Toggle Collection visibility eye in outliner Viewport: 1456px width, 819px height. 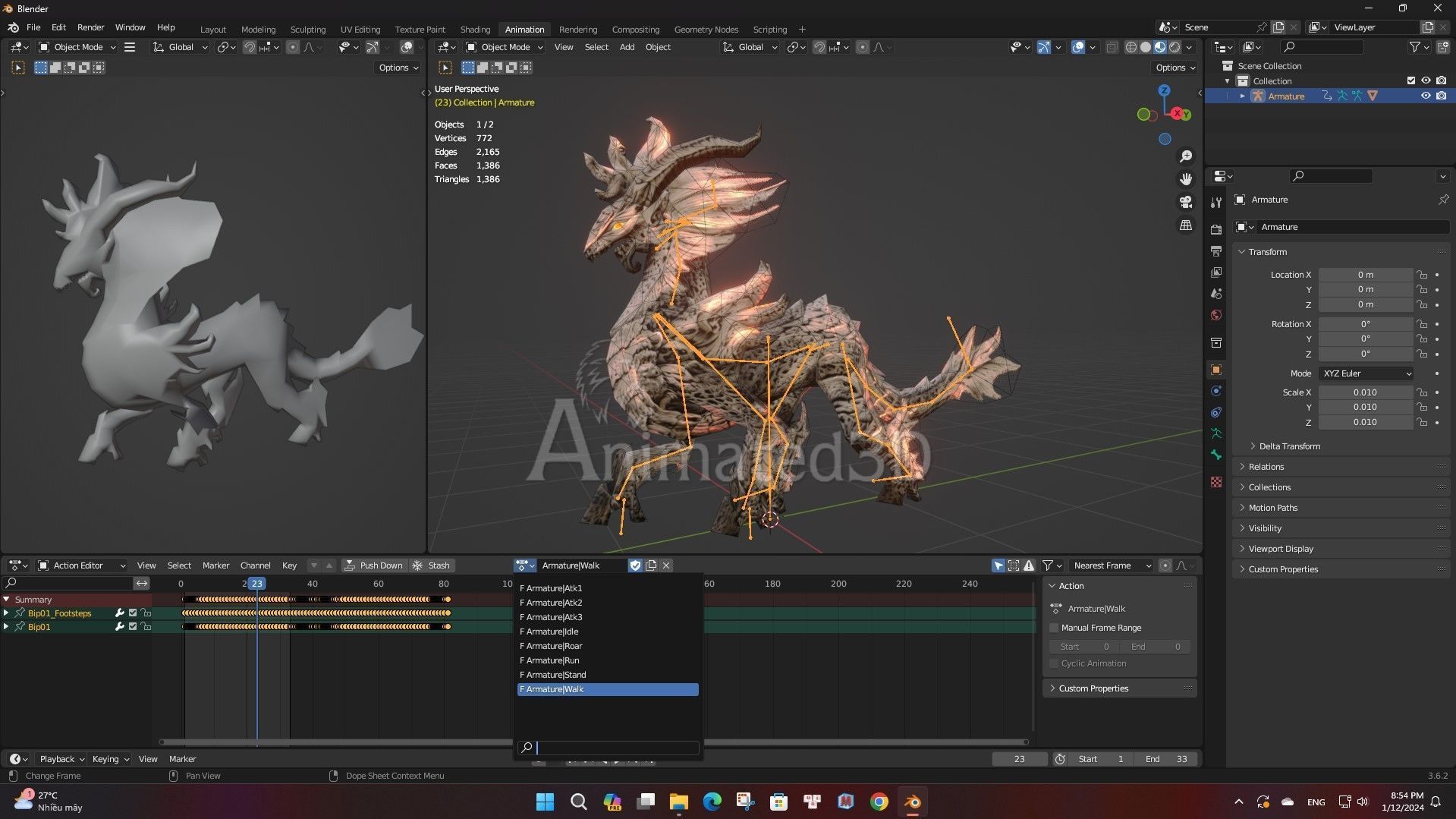click(1426, 80)
